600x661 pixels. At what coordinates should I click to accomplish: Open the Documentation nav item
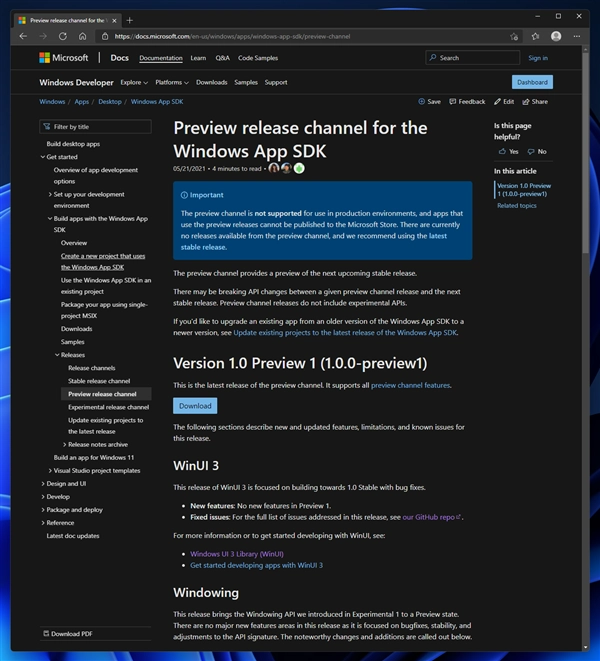click(161, 58)
